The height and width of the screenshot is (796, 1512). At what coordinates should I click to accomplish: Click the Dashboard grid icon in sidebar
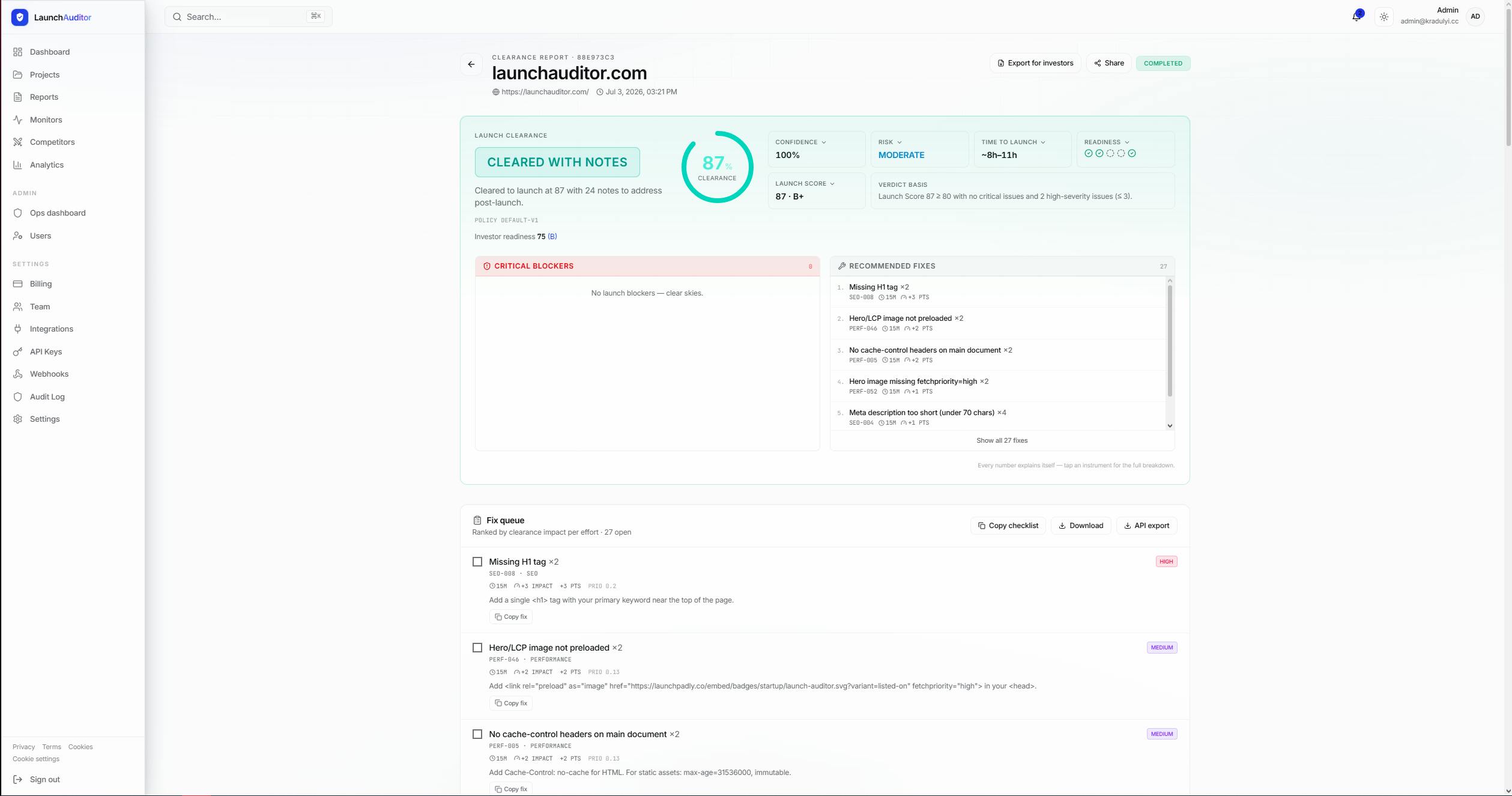pyautogui.click(x=18, y=52)
